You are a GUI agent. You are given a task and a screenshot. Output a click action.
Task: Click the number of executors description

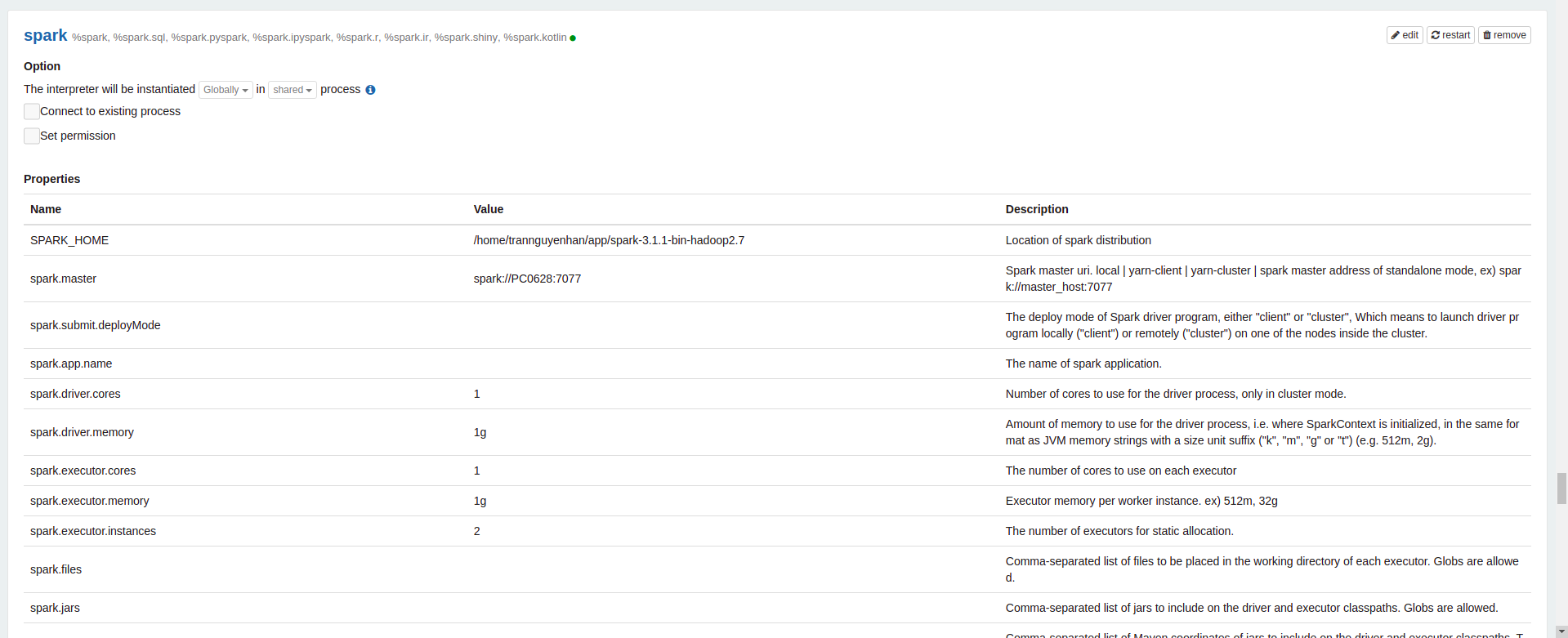click(1119, 531)
